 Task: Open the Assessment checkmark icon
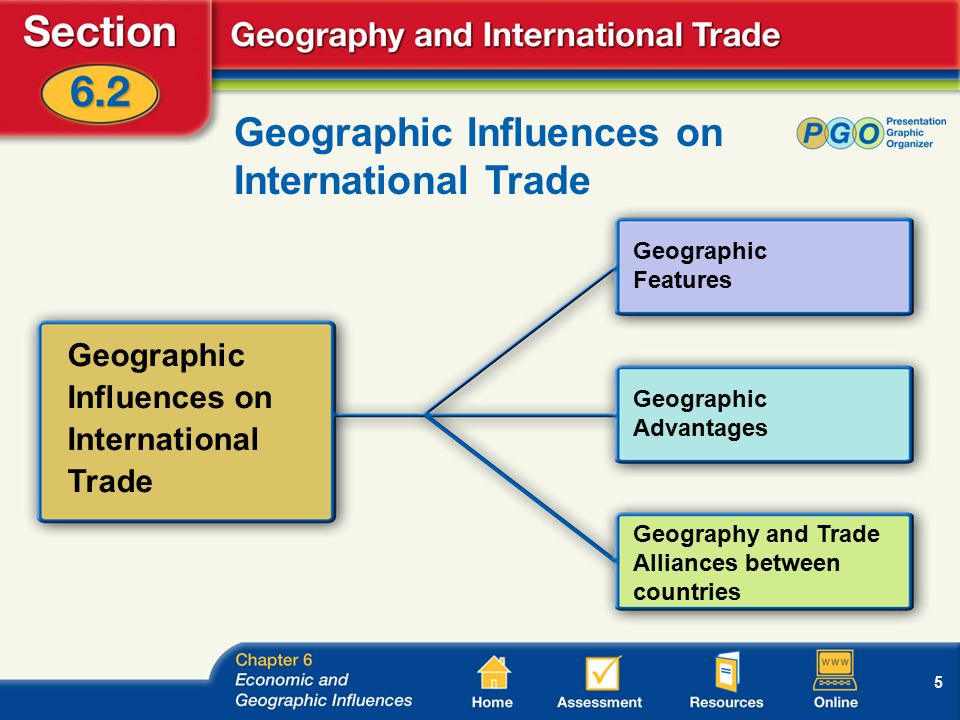click(602, 673)
